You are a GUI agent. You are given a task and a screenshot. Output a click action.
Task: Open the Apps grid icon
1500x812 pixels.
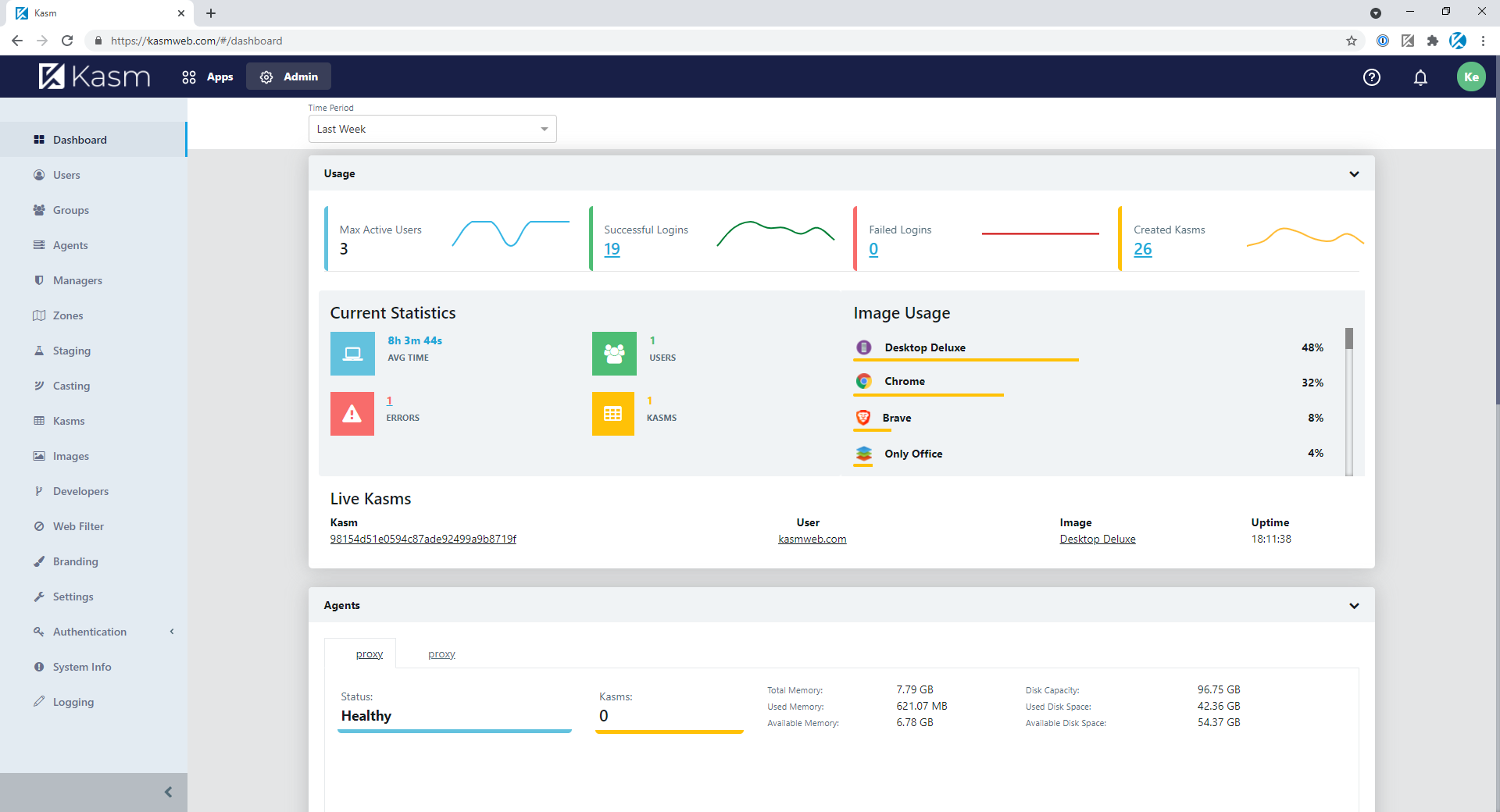189,77
